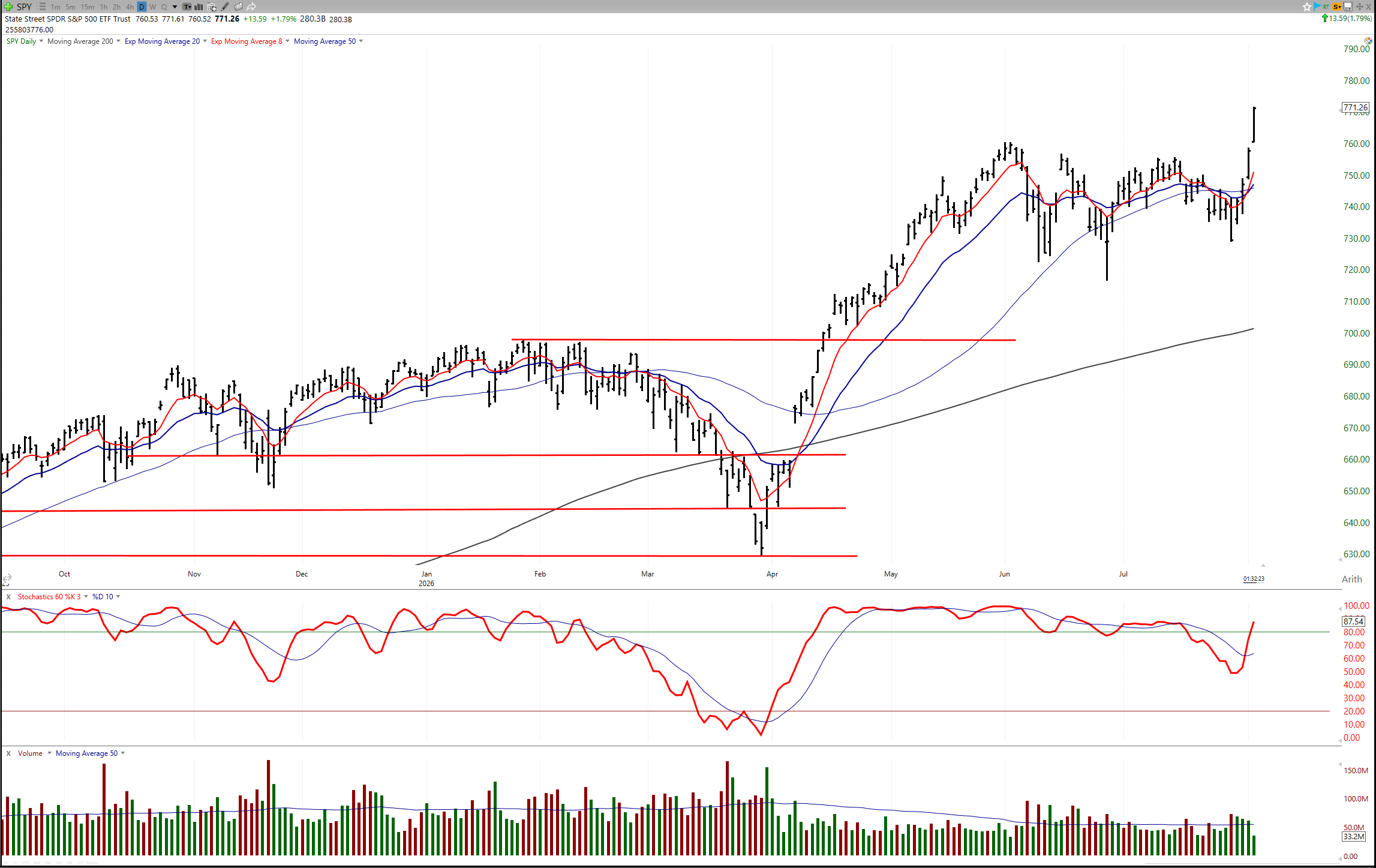Expand the timeframe dropdown arrow after Q
Viewport: 1376px width, 868px height.
point(175,7)
